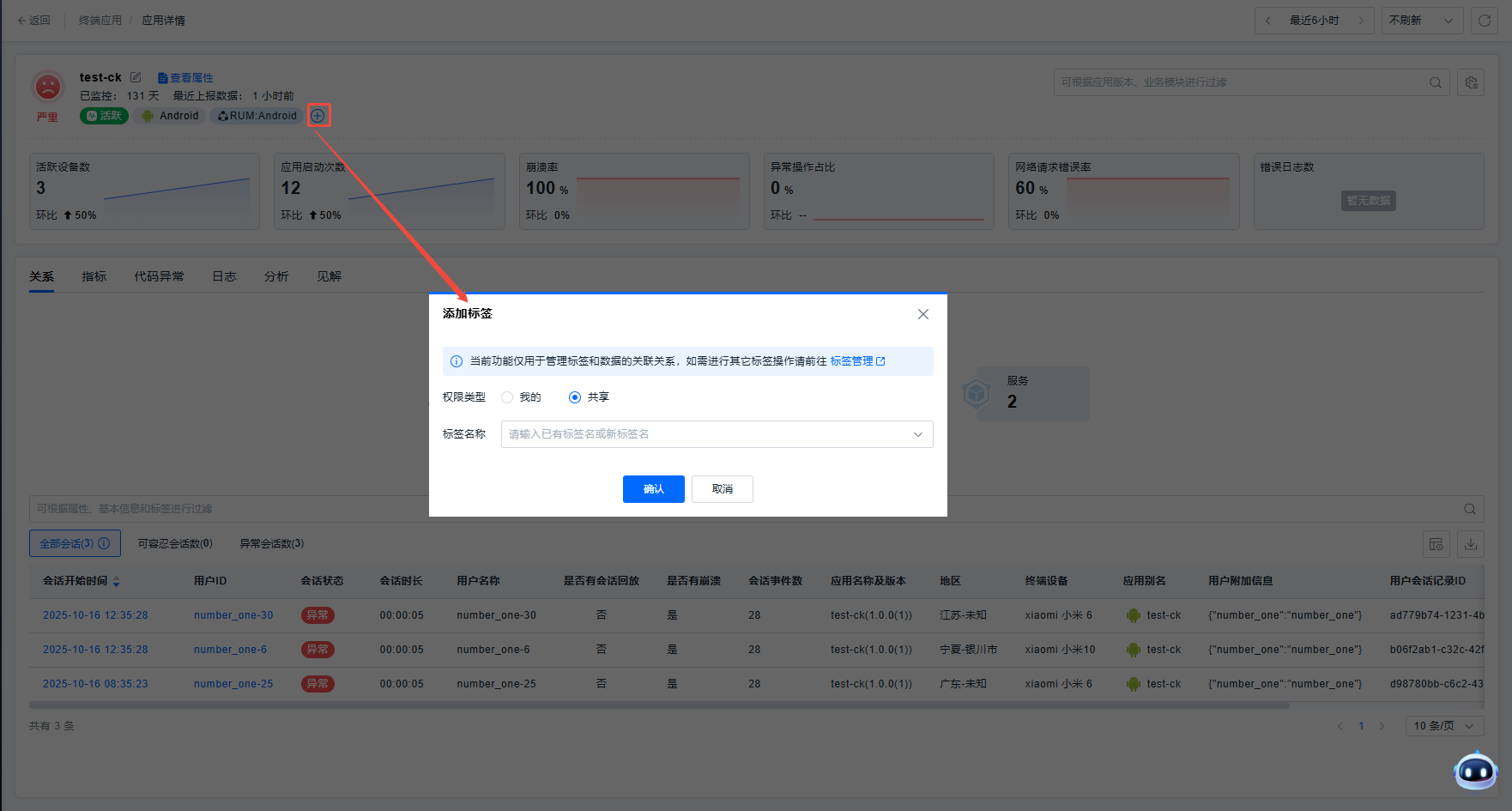Close the 添加标签 dialog
This screenshot has height=811, width=1512.
pyautogui.click(x=922, y=314)
